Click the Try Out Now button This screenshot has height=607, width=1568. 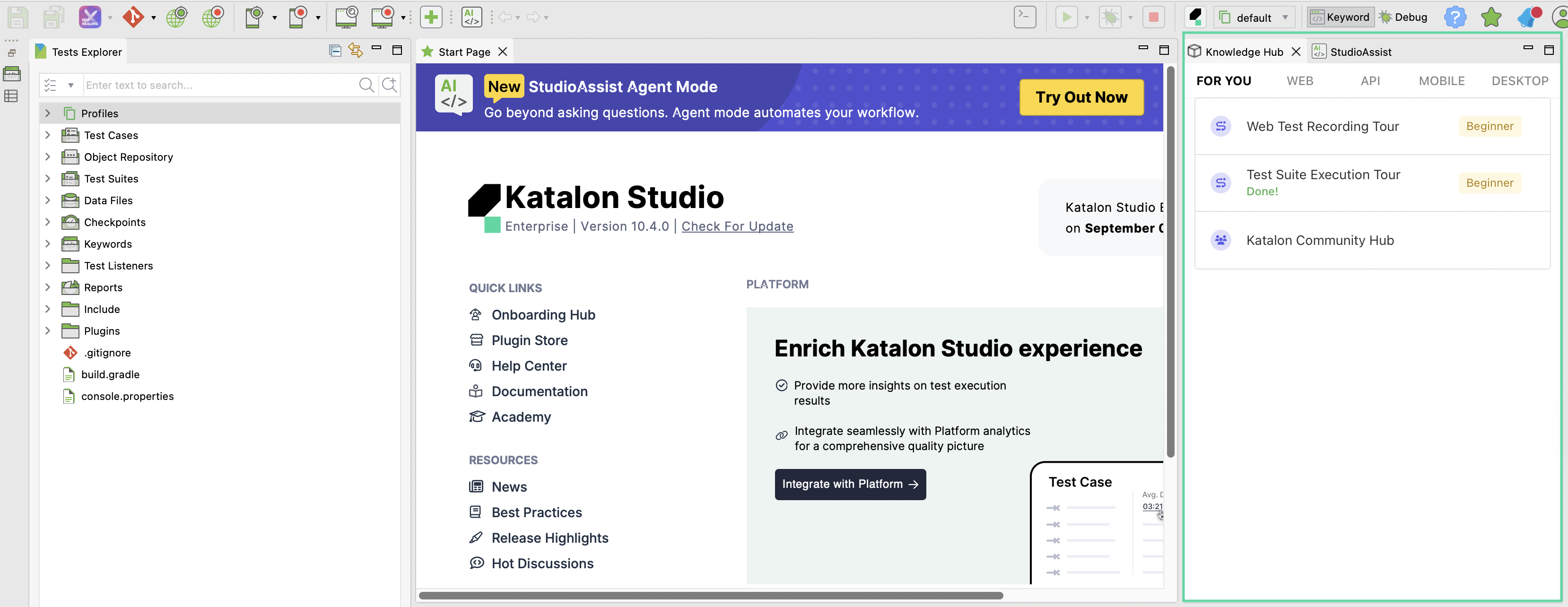coord(1081,97)
